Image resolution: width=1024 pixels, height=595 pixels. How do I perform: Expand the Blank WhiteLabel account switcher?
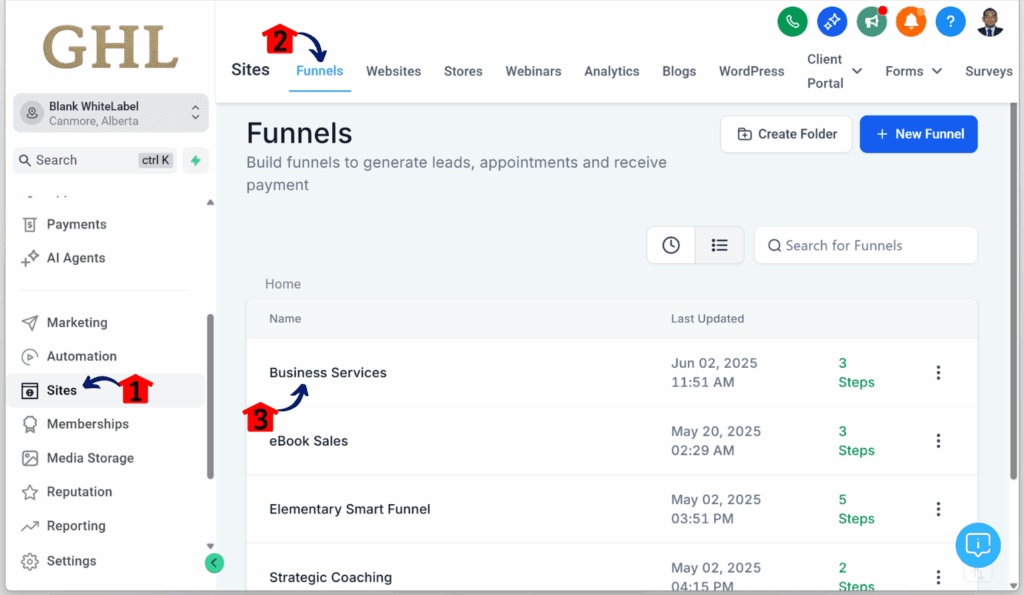tap(111, 113)
